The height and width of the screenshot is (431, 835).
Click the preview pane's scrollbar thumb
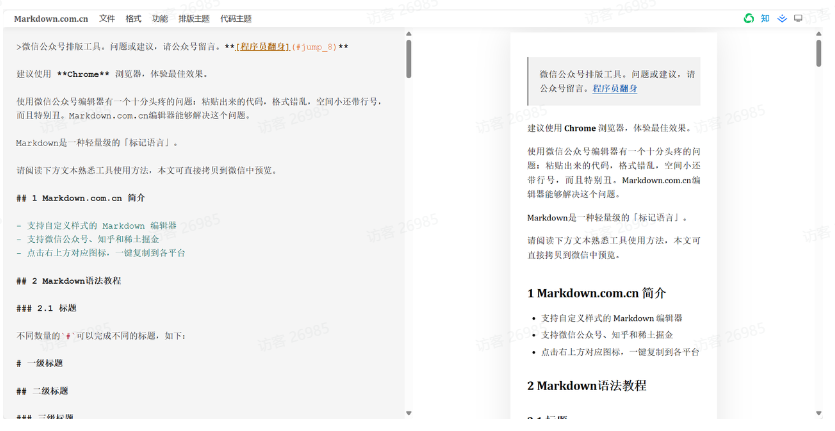819,53
